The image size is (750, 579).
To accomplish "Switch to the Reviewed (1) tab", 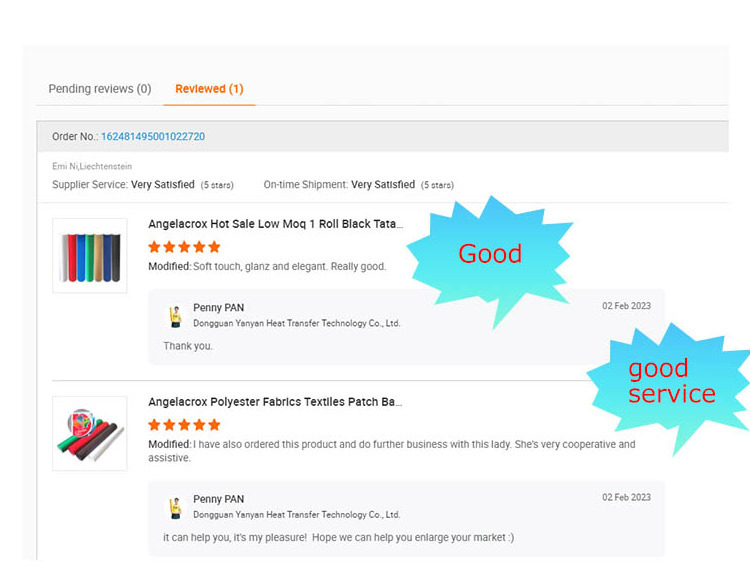I will (x=209, y=89).
